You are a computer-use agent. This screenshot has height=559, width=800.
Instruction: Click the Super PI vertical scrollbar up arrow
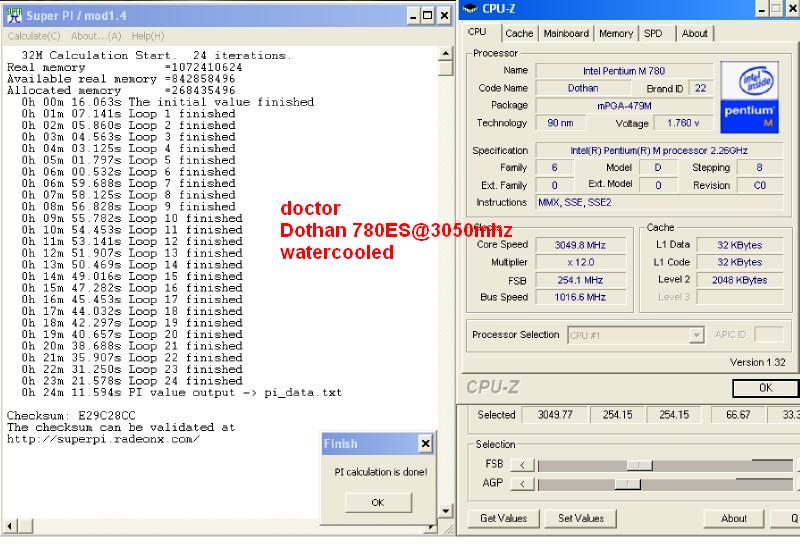[x=445, y=53]
